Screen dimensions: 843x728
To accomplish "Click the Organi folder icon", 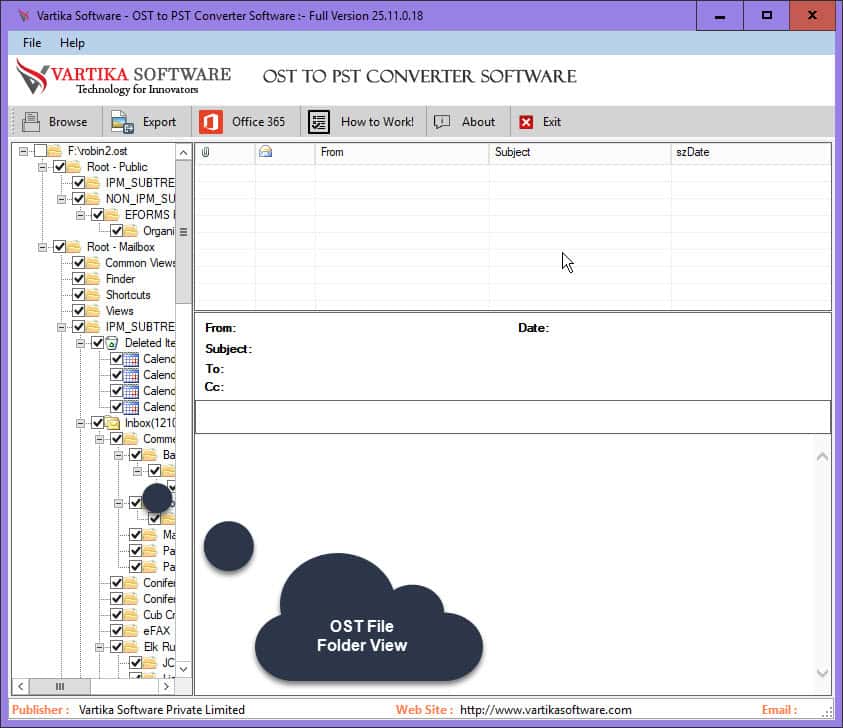I will pos(131,231).
